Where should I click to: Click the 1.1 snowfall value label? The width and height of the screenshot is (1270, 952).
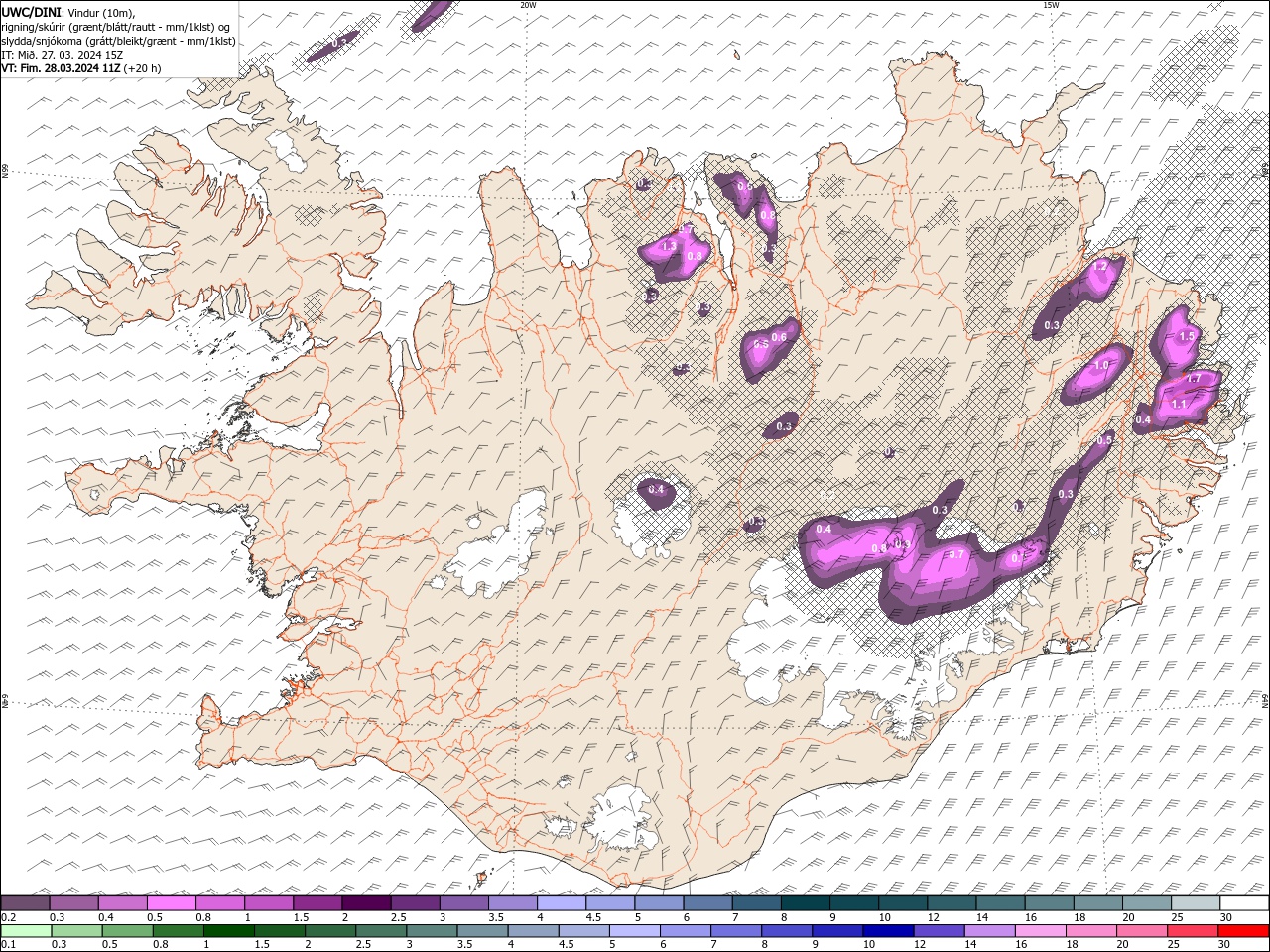1179,405
